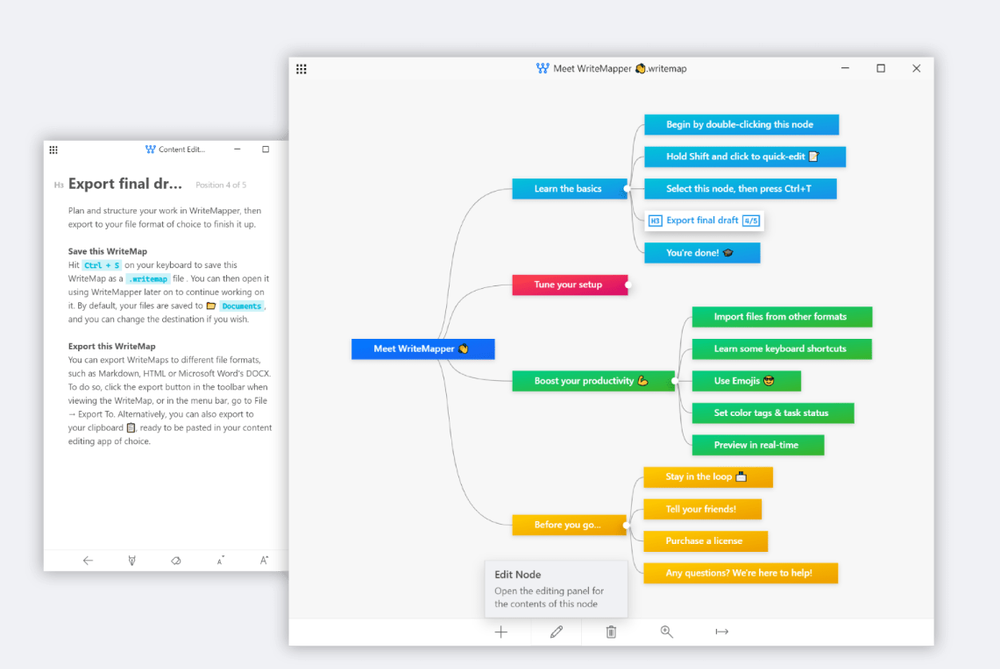This screenshot has height=669, width=1000.
Task: Select the Boost your productivity node
Action: [x=593, y=381]
